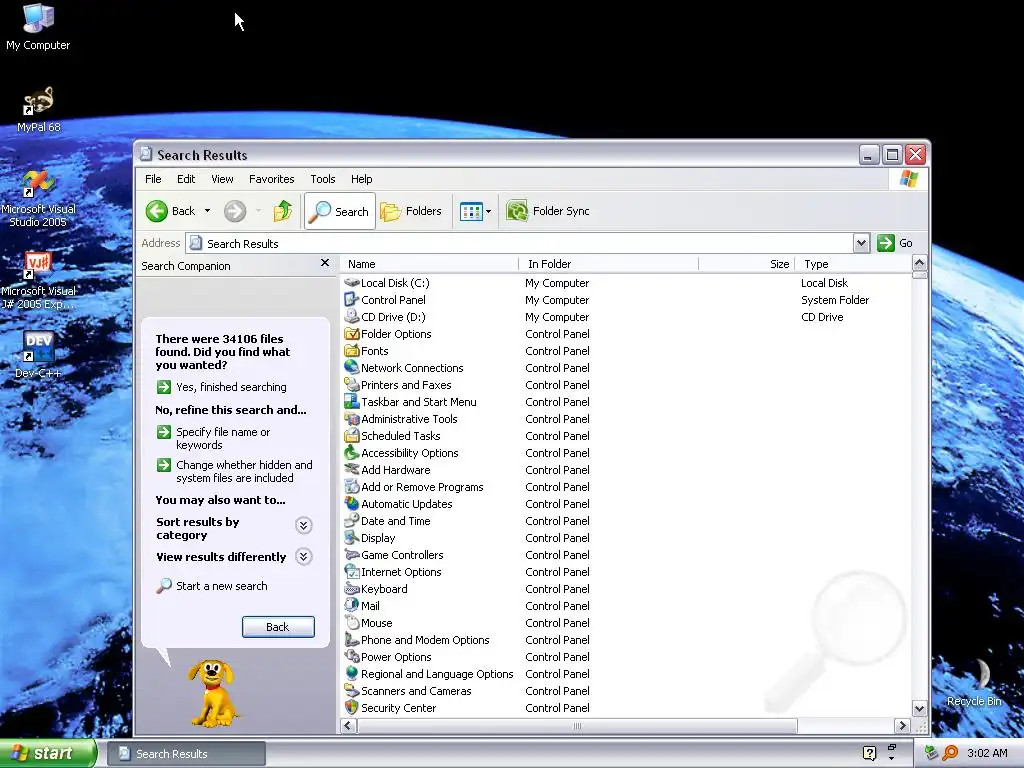
Task: Select the Network Connections icon
Action: pyautogui.click(x=352, y=368)
